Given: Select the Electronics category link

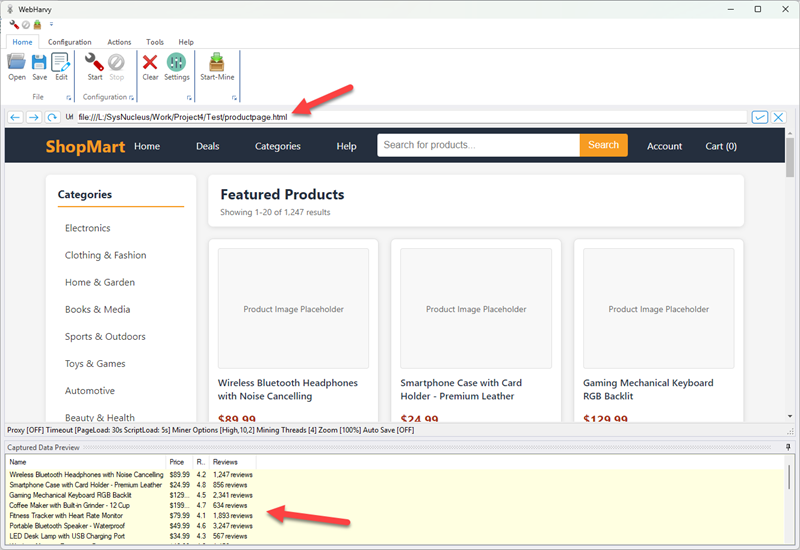Looking at the screenshot, I should click(x=88, y=228).
